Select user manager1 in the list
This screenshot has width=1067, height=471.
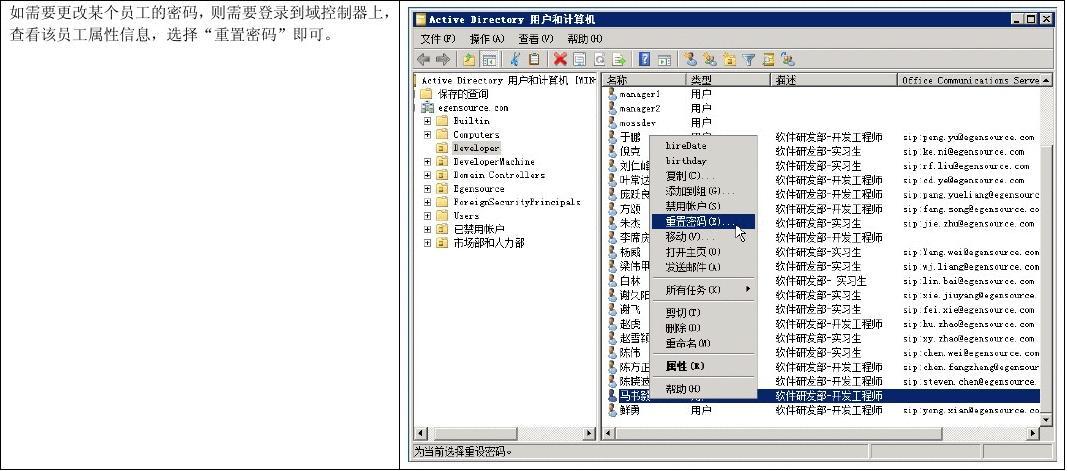tap(639, 94)
